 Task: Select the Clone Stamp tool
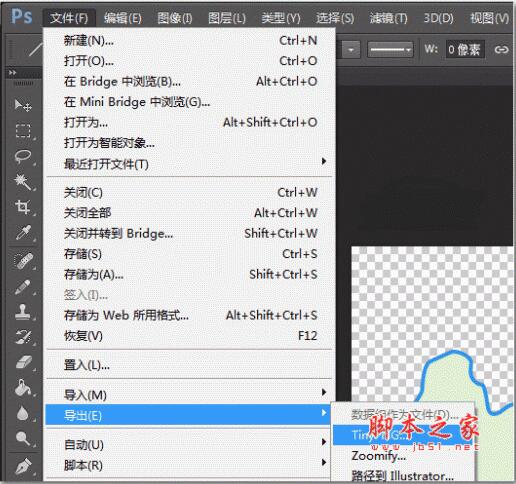[23, 312]
